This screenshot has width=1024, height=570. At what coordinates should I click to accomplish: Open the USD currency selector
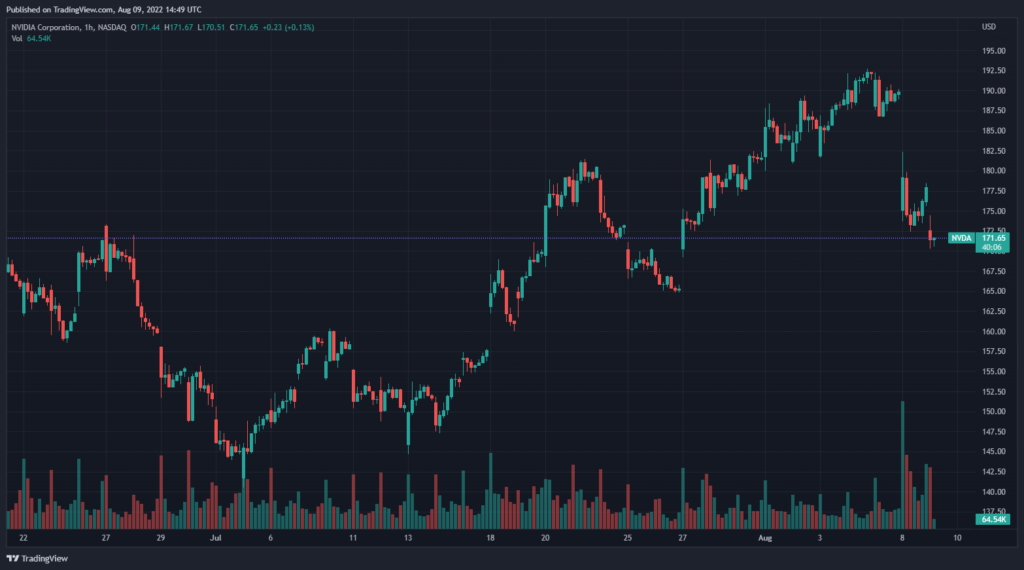[988, 26]
